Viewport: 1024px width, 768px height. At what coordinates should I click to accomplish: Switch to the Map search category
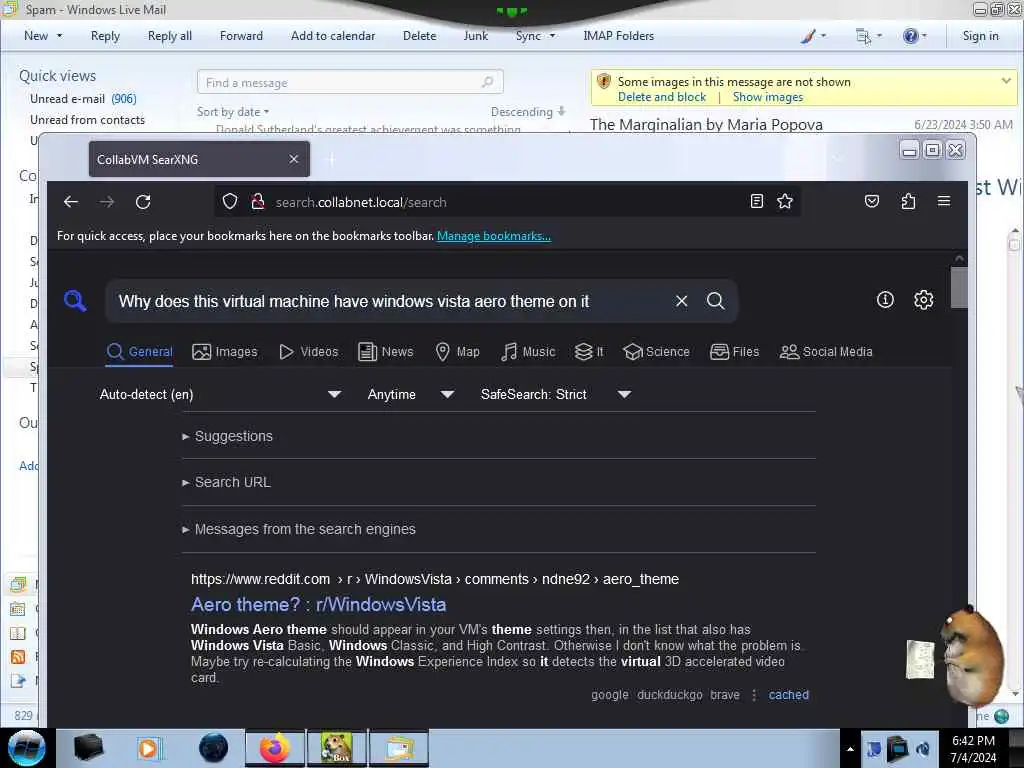coord(457,352)
